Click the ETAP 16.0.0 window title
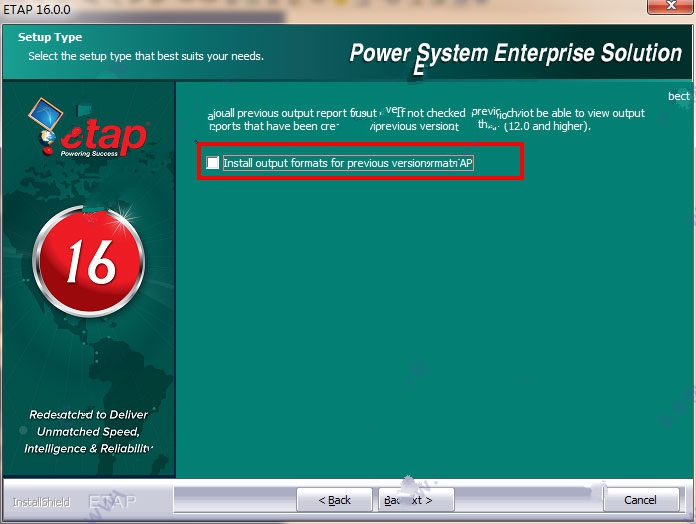The width and height of the screenshot is (696, 524). click(37, 9)
